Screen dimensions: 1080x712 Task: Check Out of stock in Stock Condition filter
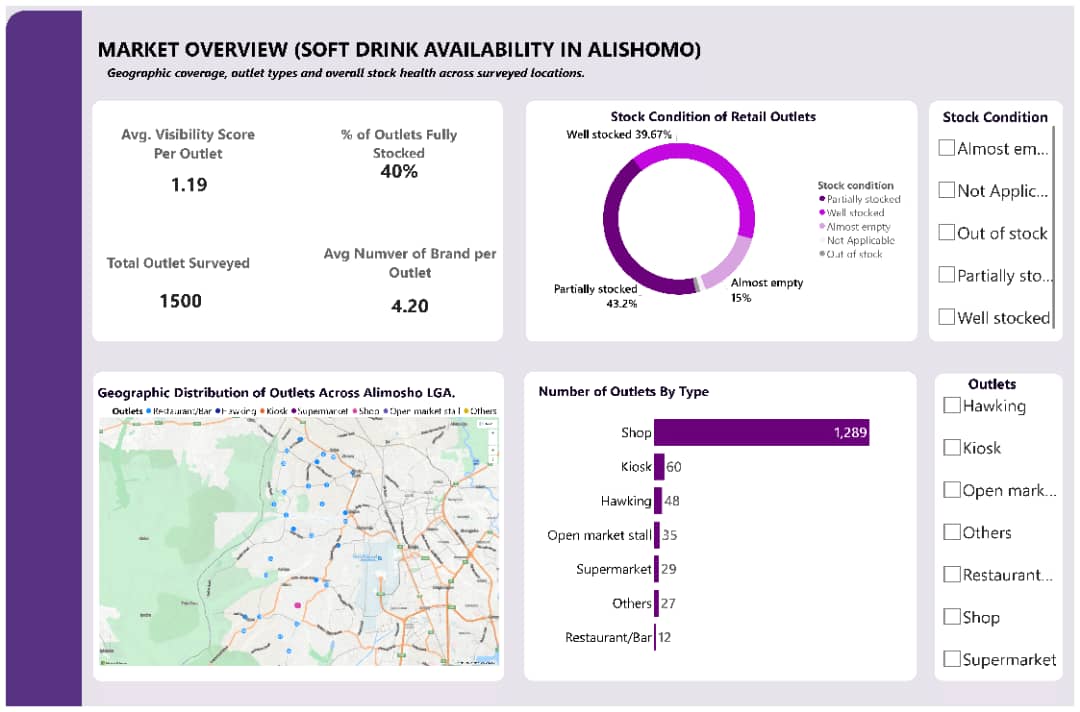[946, 233]
